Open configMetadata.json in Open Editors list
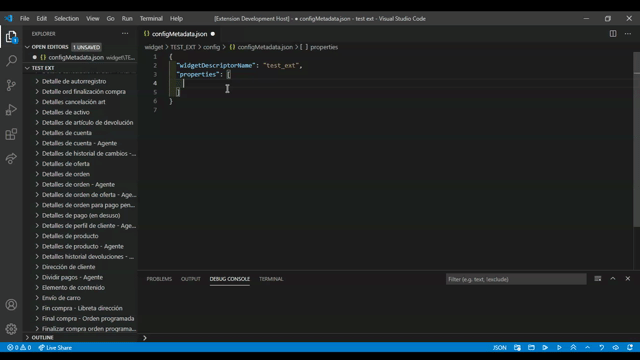The height and width of the screenshot is (360, 640). coord(80,58)
